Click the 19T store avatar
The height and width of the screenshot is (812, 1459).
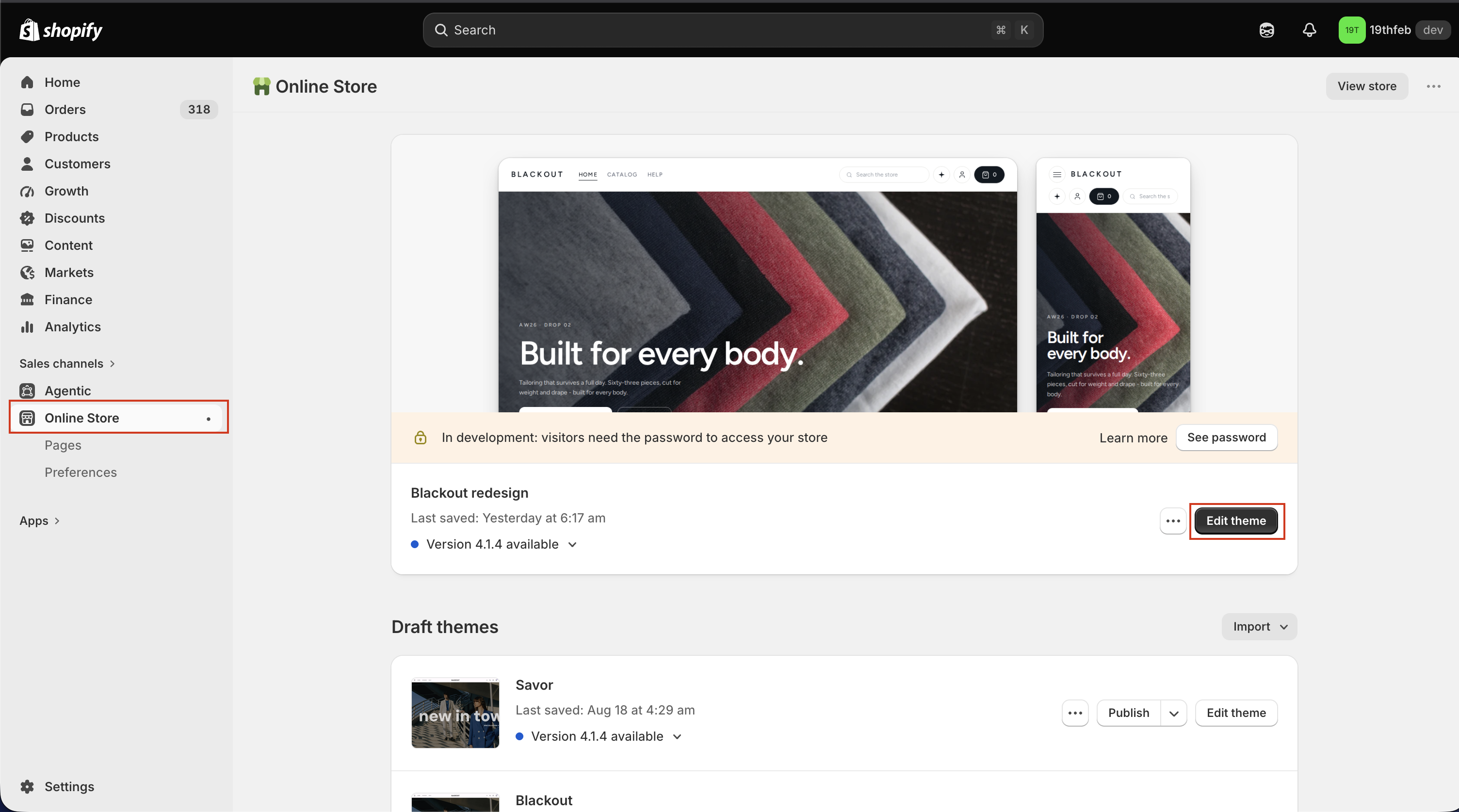coord(1351,30)
